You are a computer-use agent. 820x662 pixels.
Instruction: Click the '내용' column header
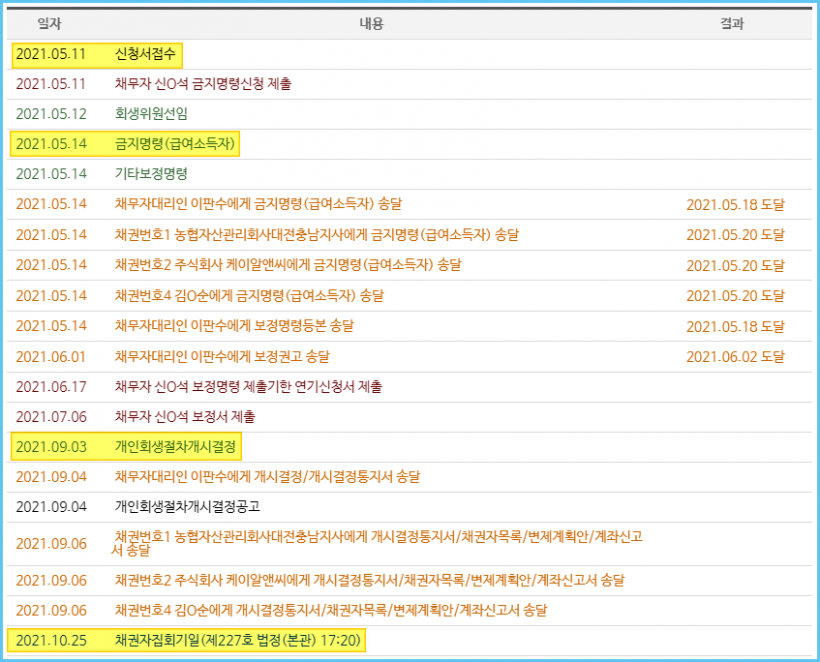tap(371, 24)
